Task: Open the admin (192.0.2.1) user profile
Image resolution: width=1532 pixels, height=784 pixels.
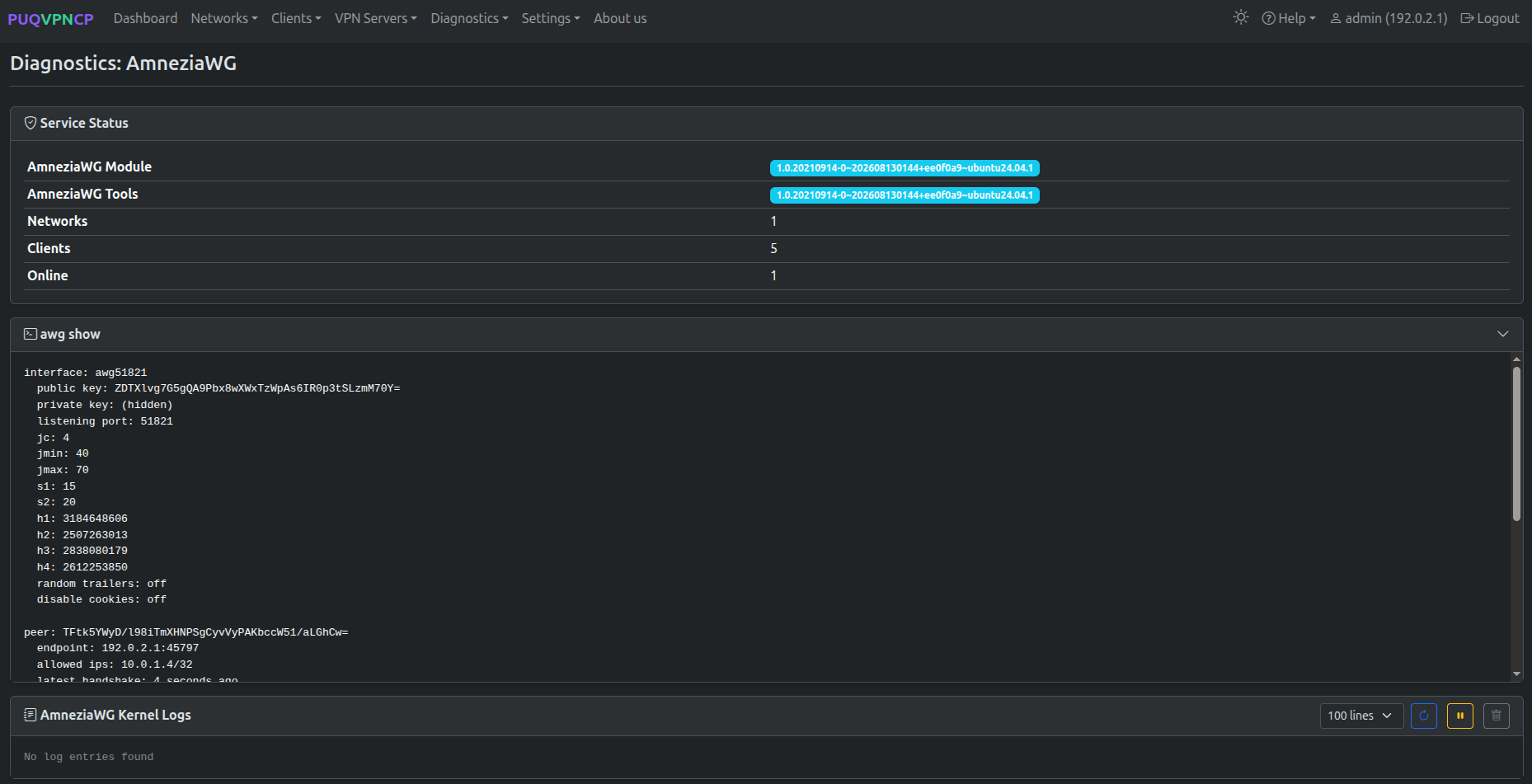Action: click(x=1389, y=18)
